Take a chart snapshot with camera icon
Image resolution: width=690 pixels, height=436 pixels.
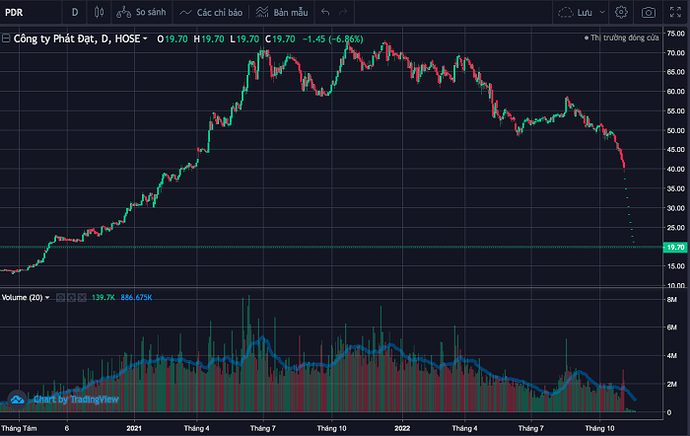[649, 12]
